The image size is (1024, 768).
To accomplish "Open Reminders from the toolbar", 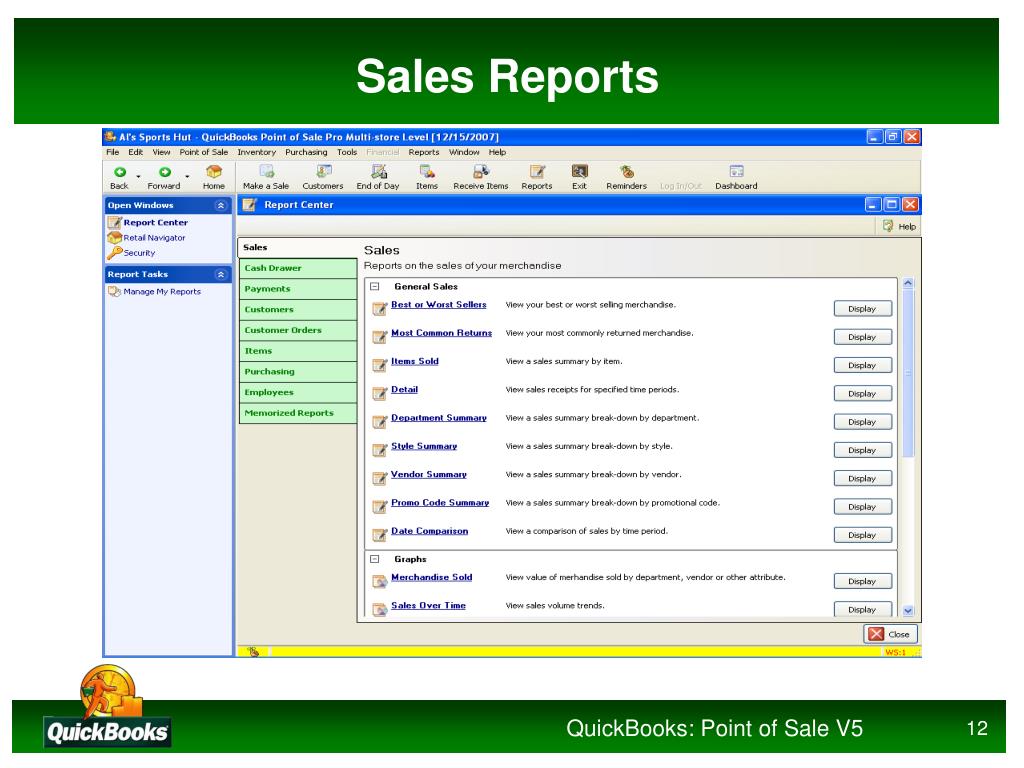I will 626,177.
